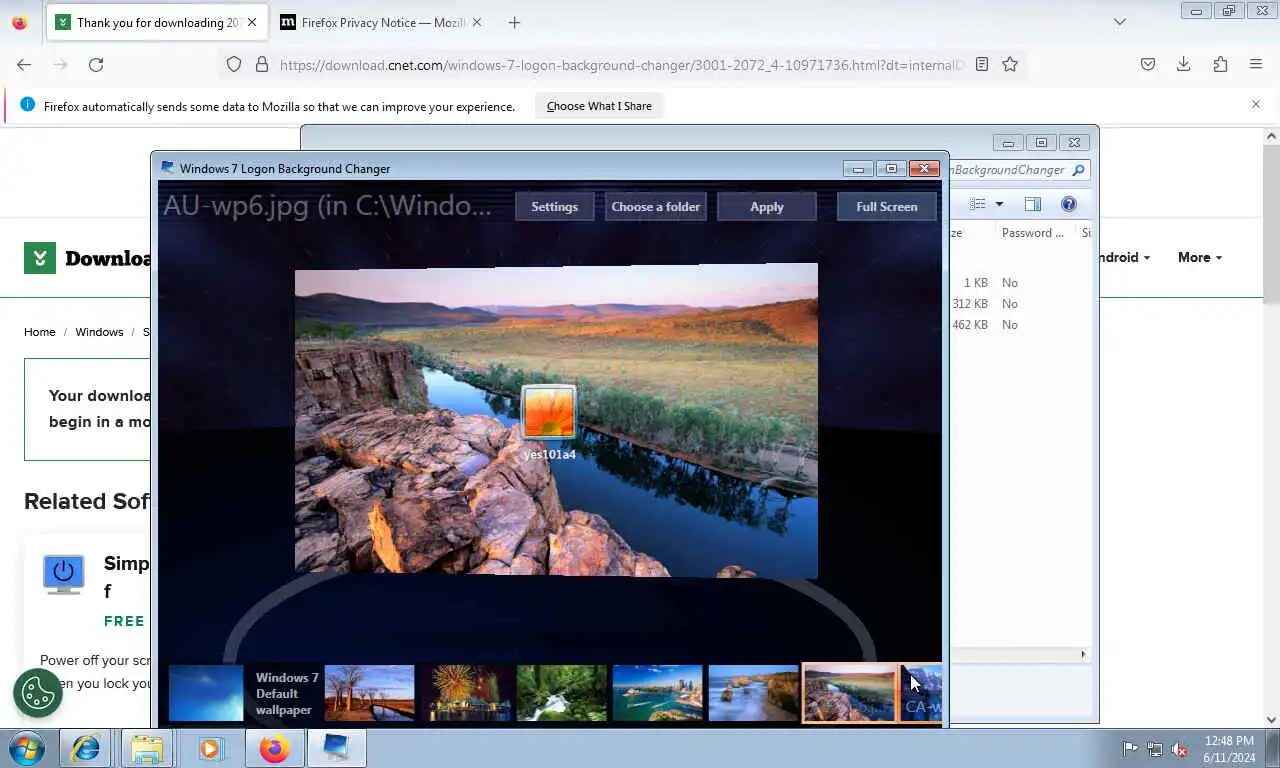Open a new Firefox tab
The image size is (1280, 768).
[x=514, y=22]
